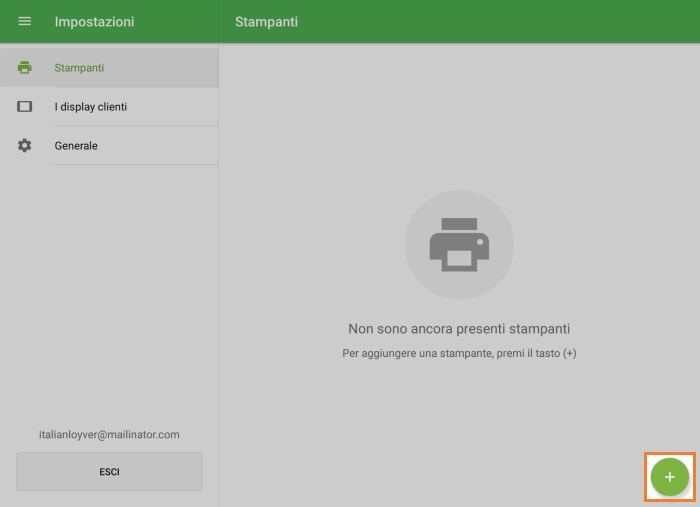Click the customer display screen icon
700x507 pixels.
pyautogui.click(x=25, y=107)
